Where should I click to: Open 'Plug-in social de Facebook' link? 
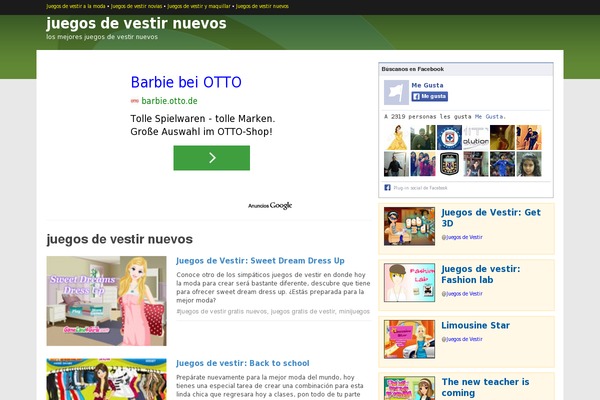click(420, 188)
